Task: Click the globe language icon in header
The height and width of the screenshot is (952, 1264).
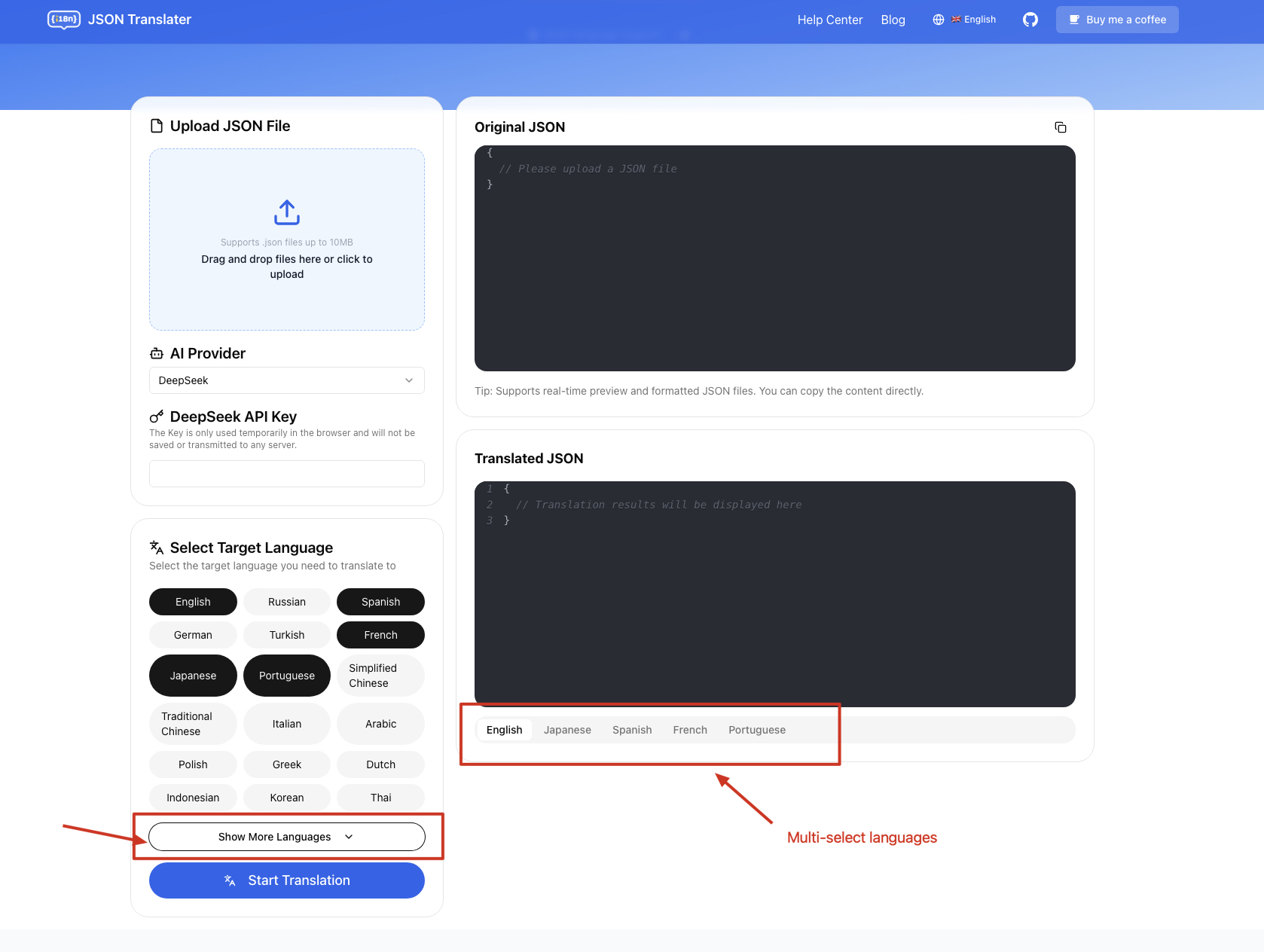Action: [x=939, y=20]
